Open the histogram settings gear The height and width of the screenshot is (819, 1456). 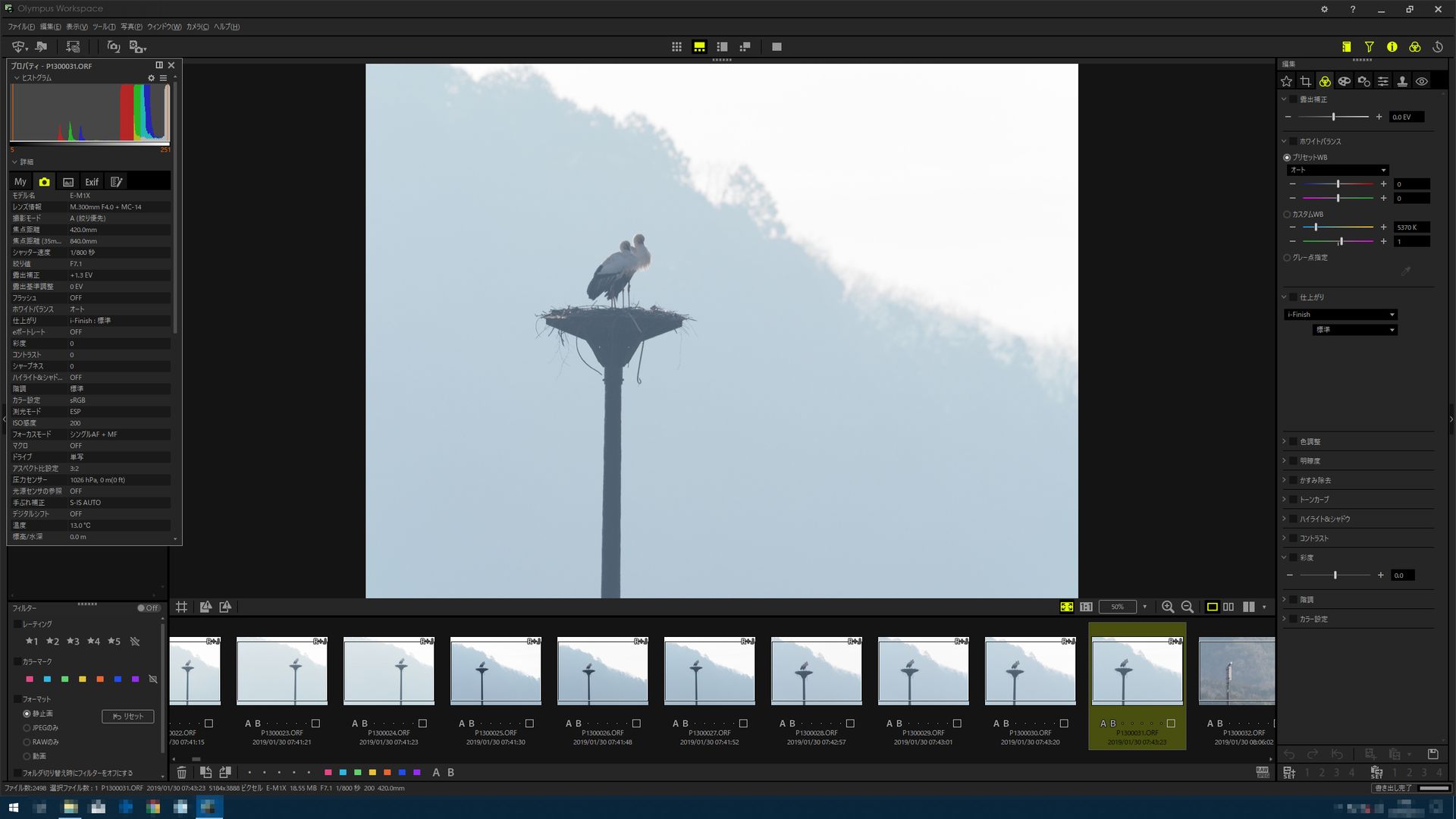click(151, 78)
